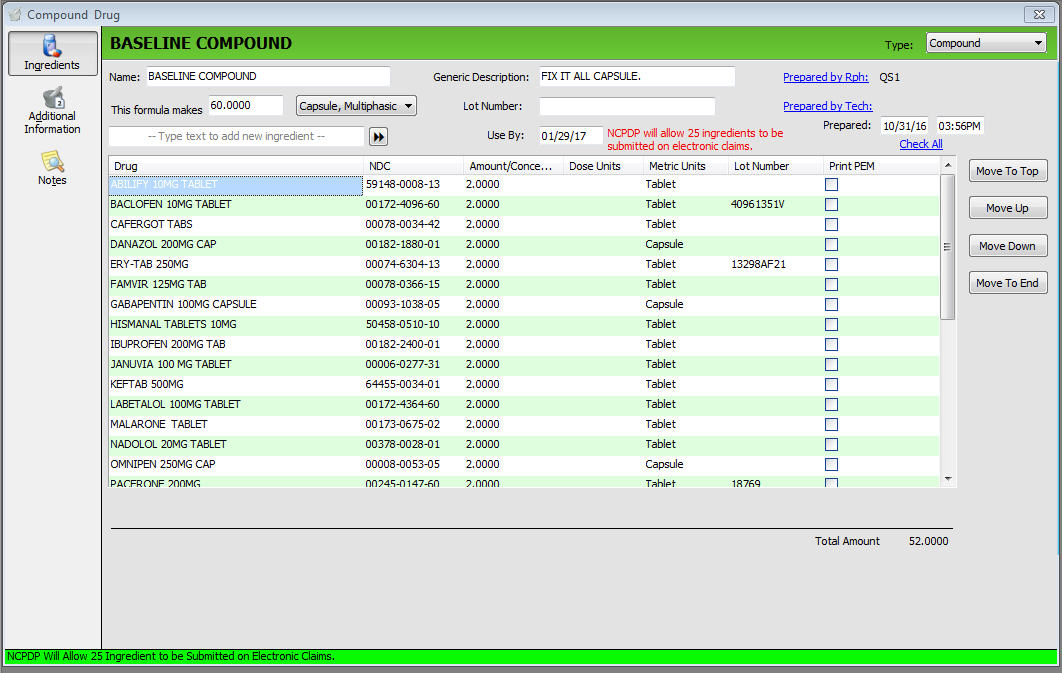Click the Use By date field

point(571,135)
